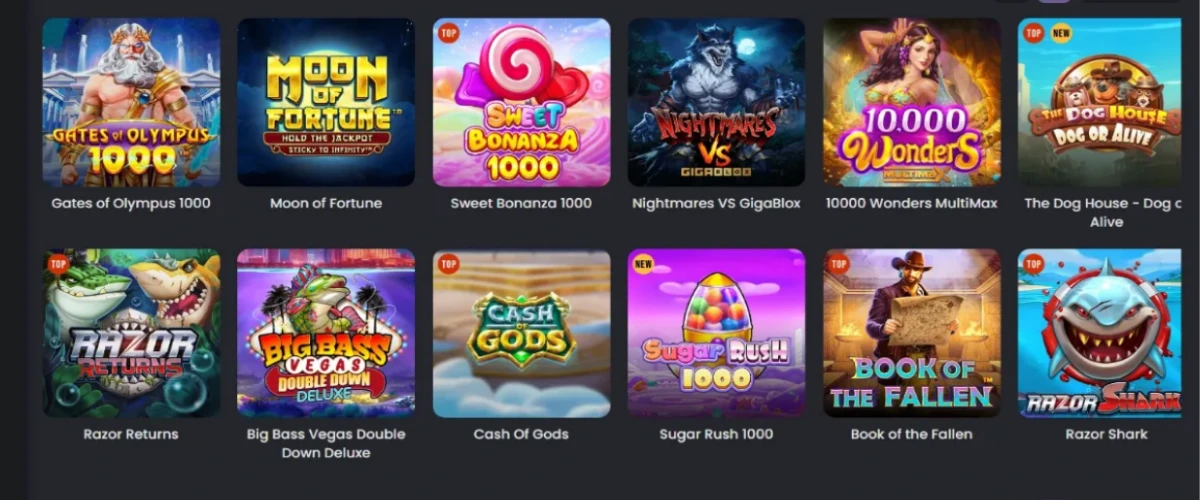The image size is (1200, 500).
Task: Open Gates of Olympus 1000 game thumbnail
Action: (x=131, y=102)
